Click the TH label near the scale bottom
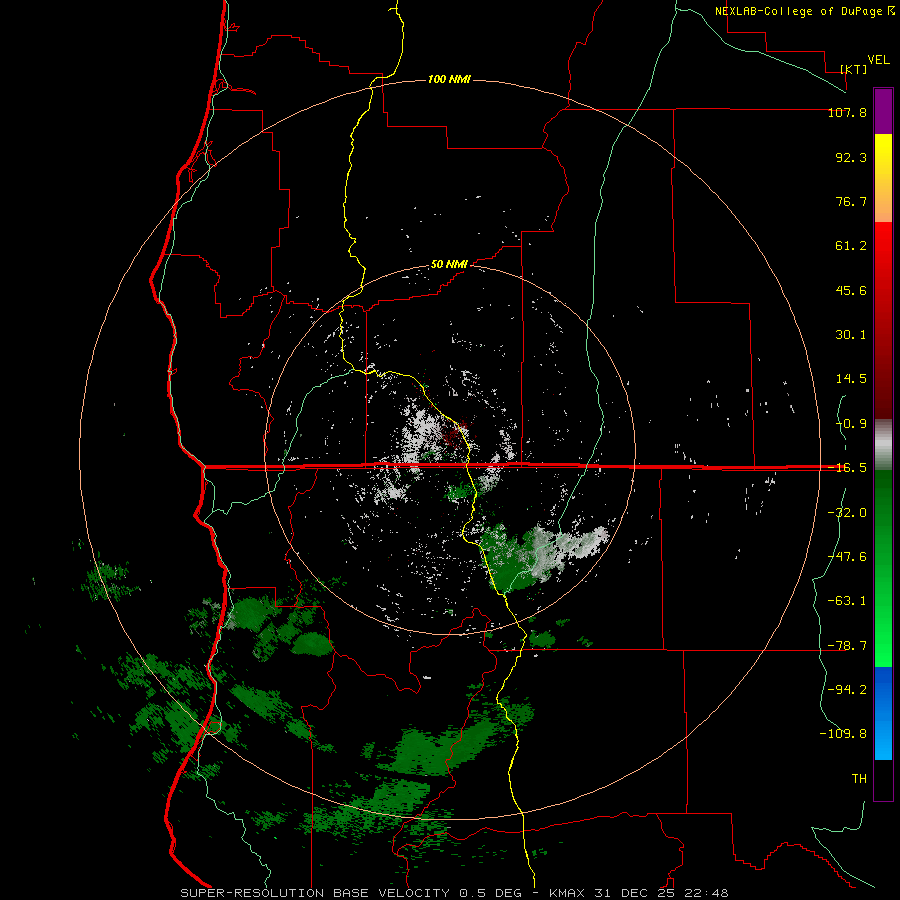This screenshot has width=900, height=900. coord(859,779)
